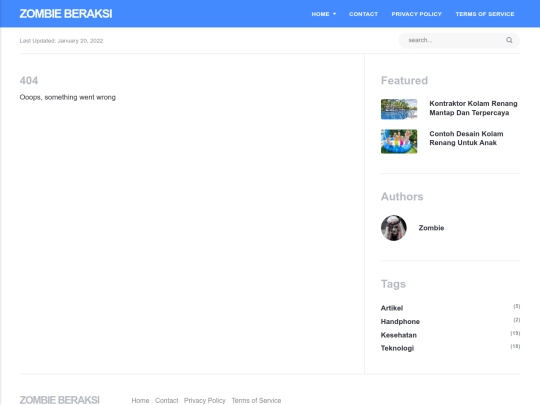Image resolution: width=540 pixels, height=405 pixels.
Task: Click the Zombie author avatar
Action: tap(394, 228)
